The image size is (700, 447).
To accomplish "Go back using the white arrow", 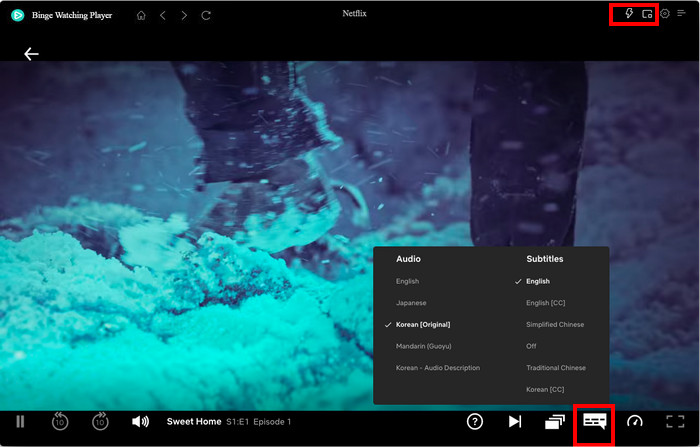I will click(x=31, y=54).
